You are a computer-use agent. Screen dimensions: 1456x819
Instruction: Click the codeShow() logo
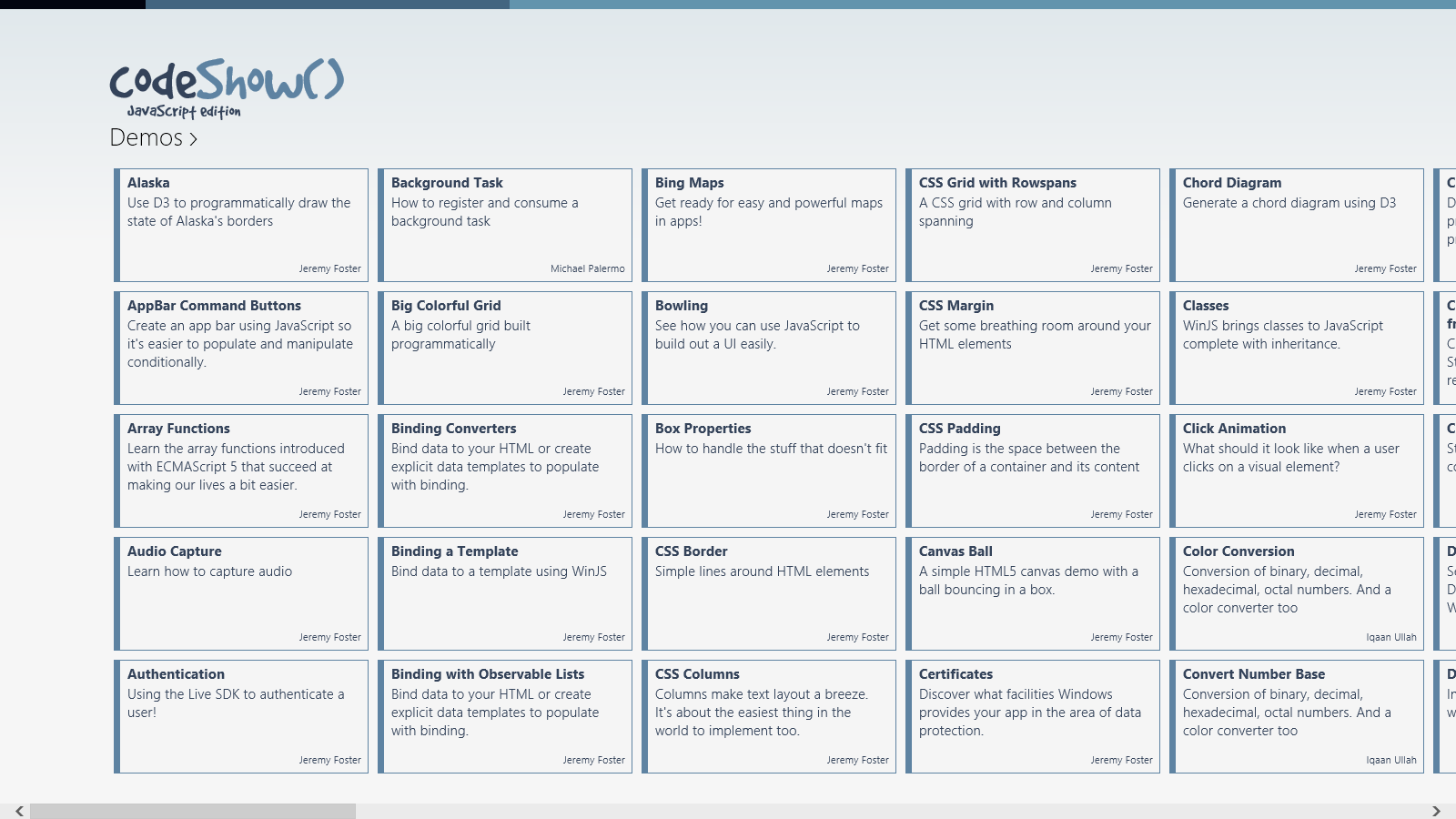[226, 88]
